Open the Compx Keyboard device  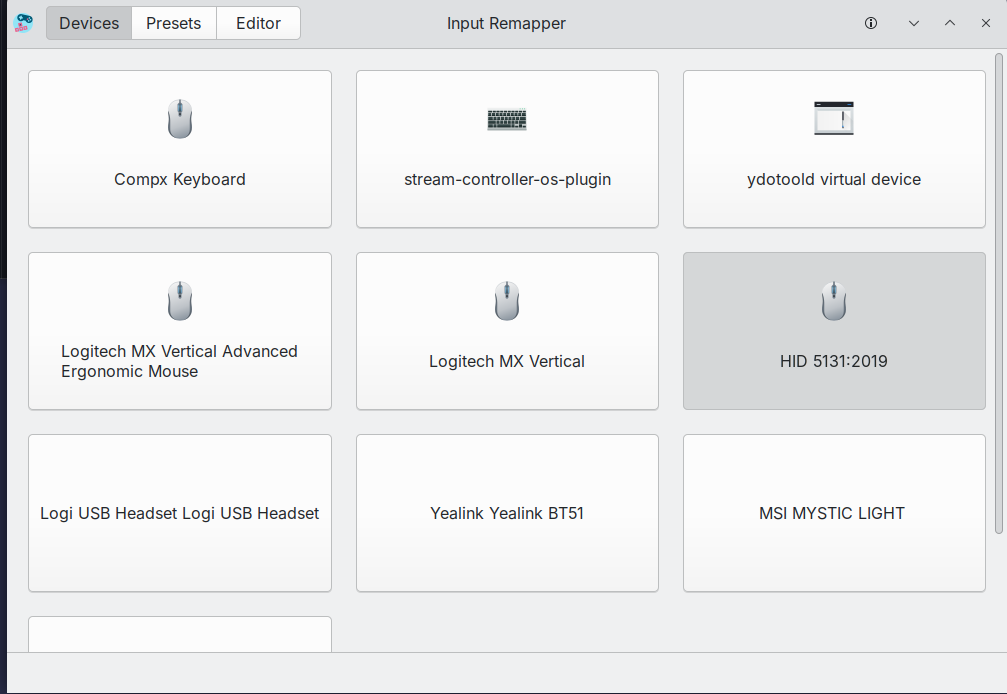click(x=180, y=149)
